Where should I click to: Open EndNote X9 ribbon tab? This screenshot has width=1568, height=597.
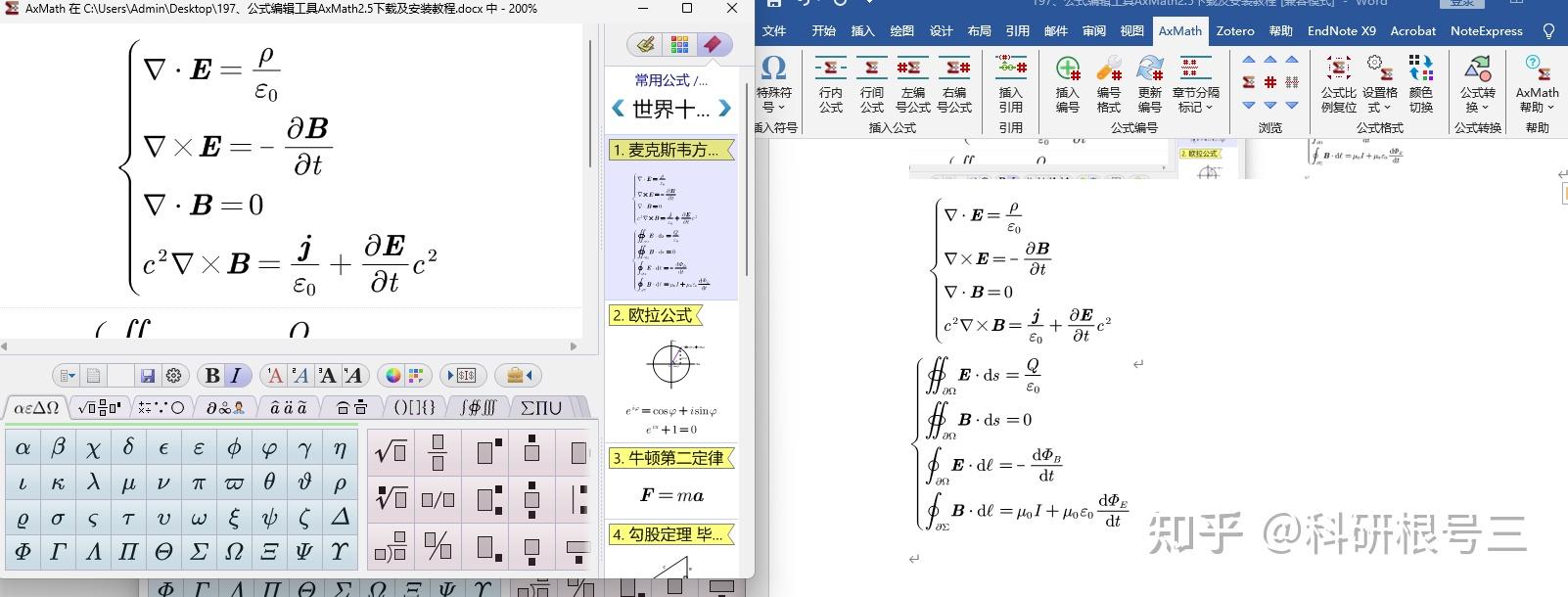(1341, 30)
